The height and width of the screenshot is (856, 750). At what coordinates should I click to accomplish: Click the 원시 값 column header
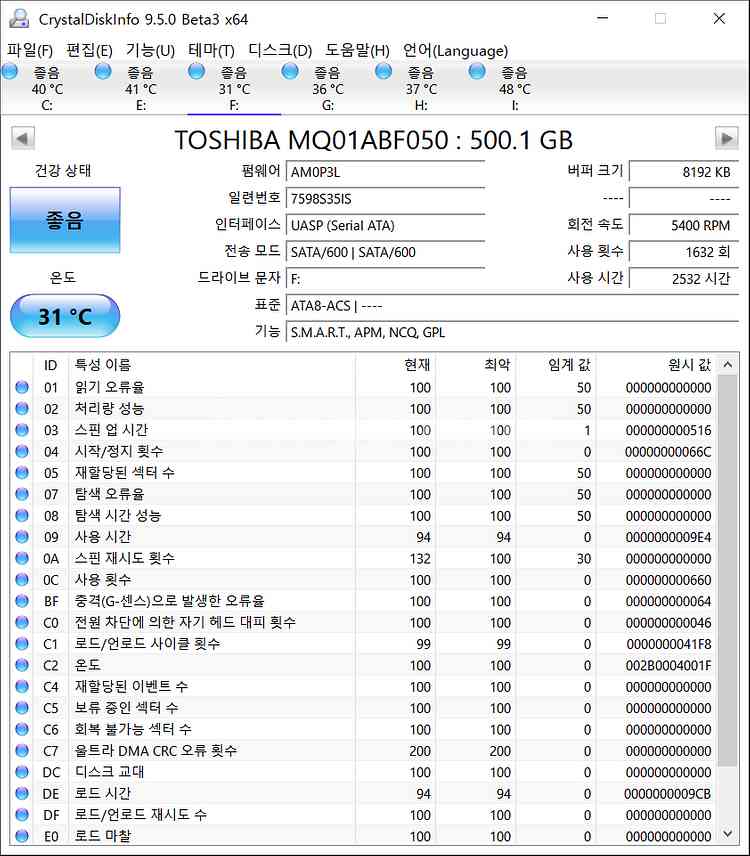(x=657, y=365)
